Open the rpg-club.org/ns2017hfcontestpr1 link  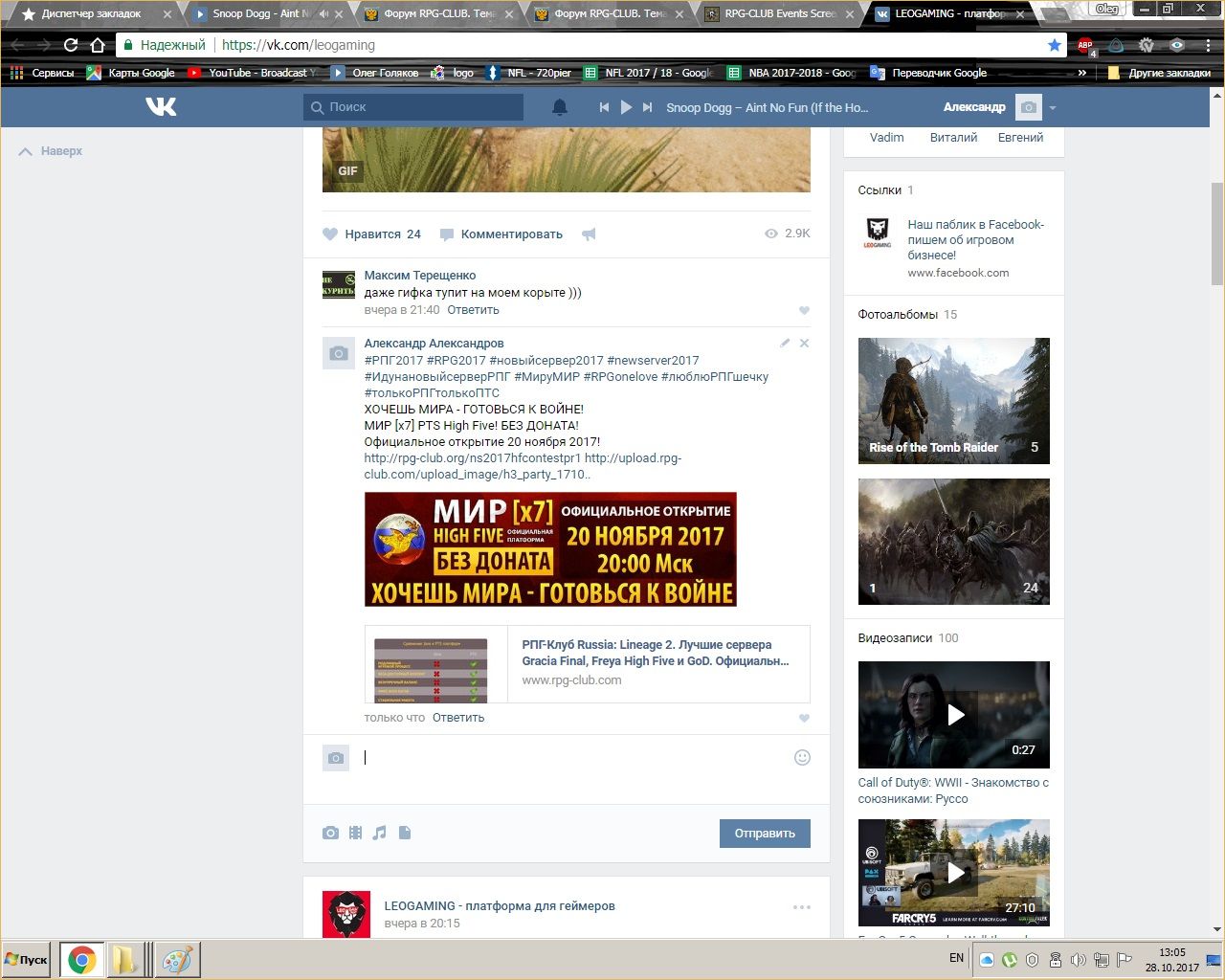[473, 457]
